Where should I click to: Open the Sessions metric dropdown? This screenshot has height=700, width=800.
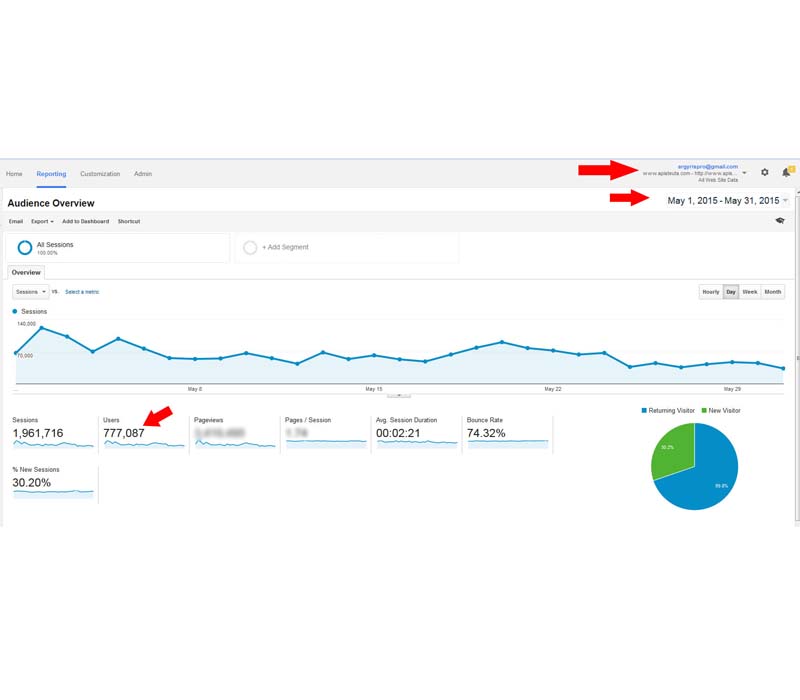pos(30,292)
